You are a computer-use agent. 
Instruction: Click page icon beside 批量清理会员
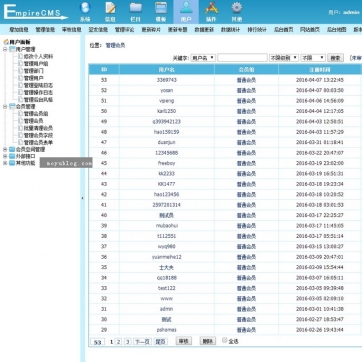(x=20, y=128)
